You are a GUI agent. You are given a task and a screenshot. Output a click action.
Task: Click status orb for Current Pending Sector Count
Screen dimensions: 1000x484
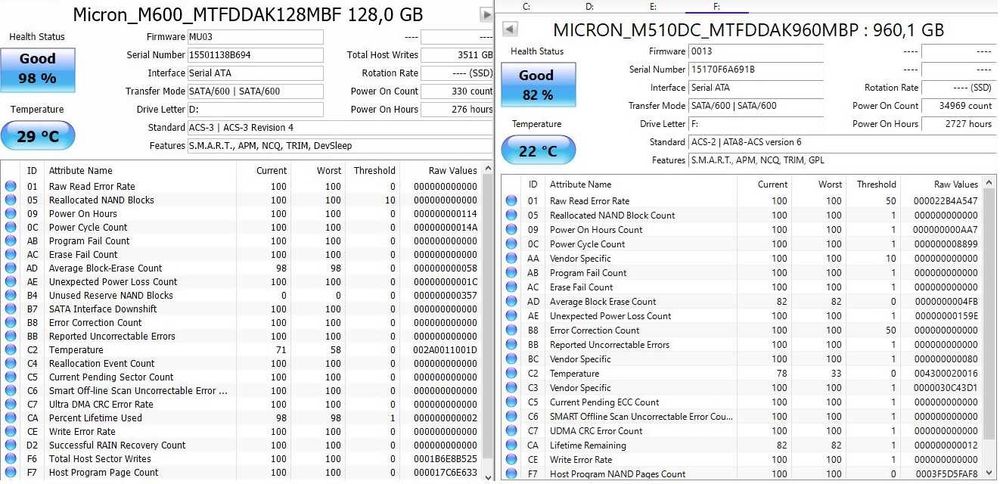10,378
